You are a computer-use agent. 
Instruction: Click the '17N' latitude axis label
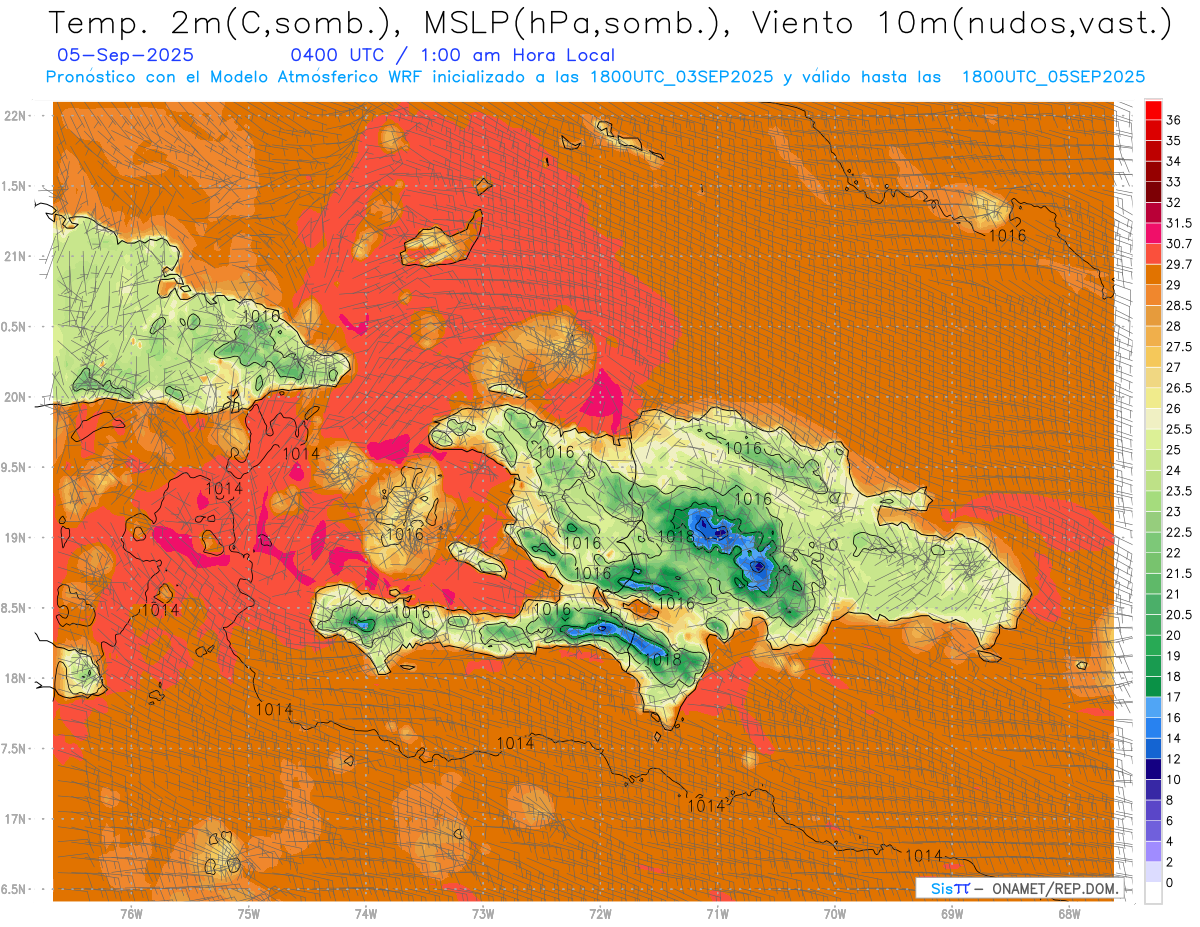pyautogui.click(x=14, y=819)
